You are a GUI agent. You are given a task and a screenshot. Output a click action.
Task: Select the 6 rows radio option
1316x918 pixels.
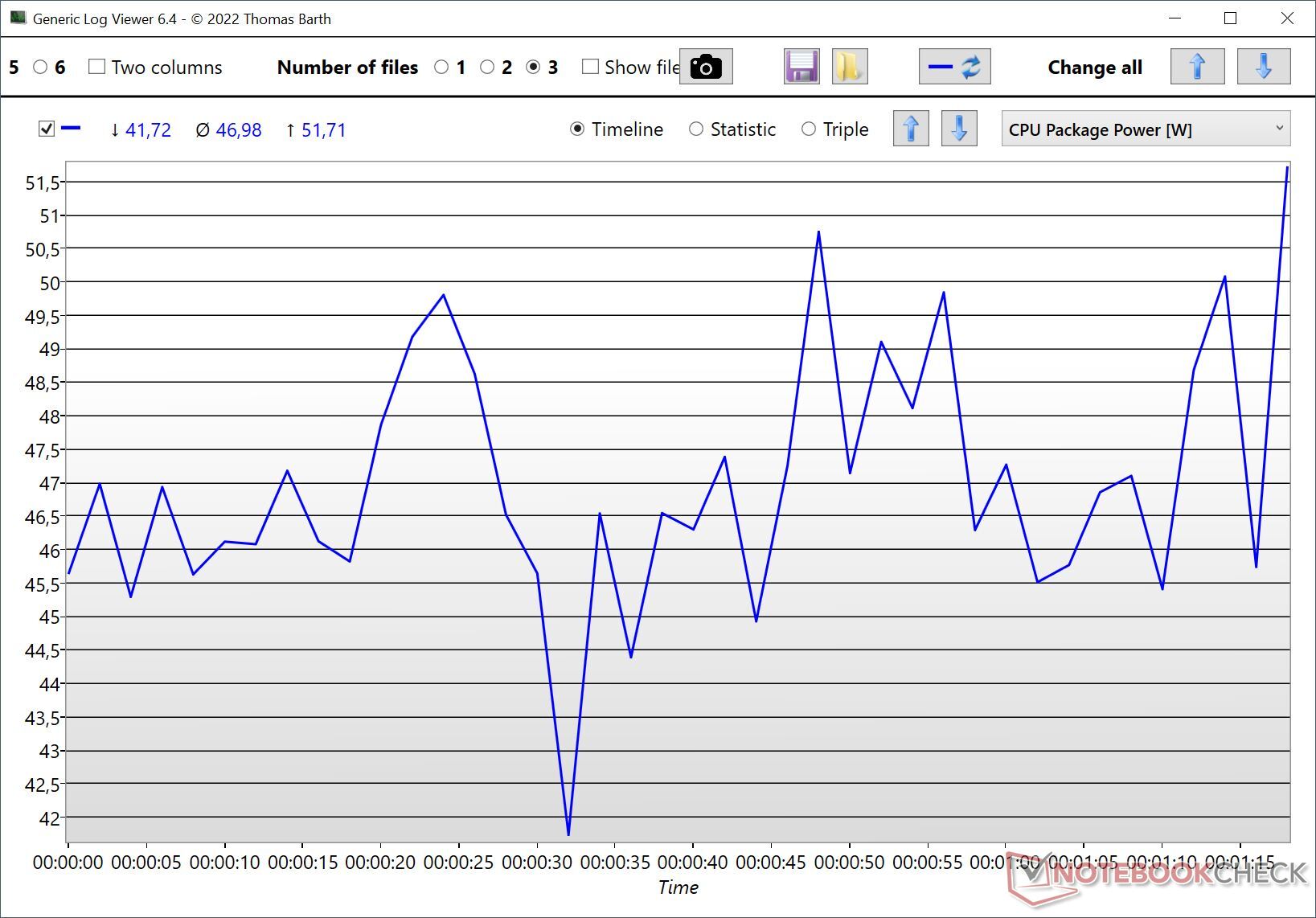point(40,67)
